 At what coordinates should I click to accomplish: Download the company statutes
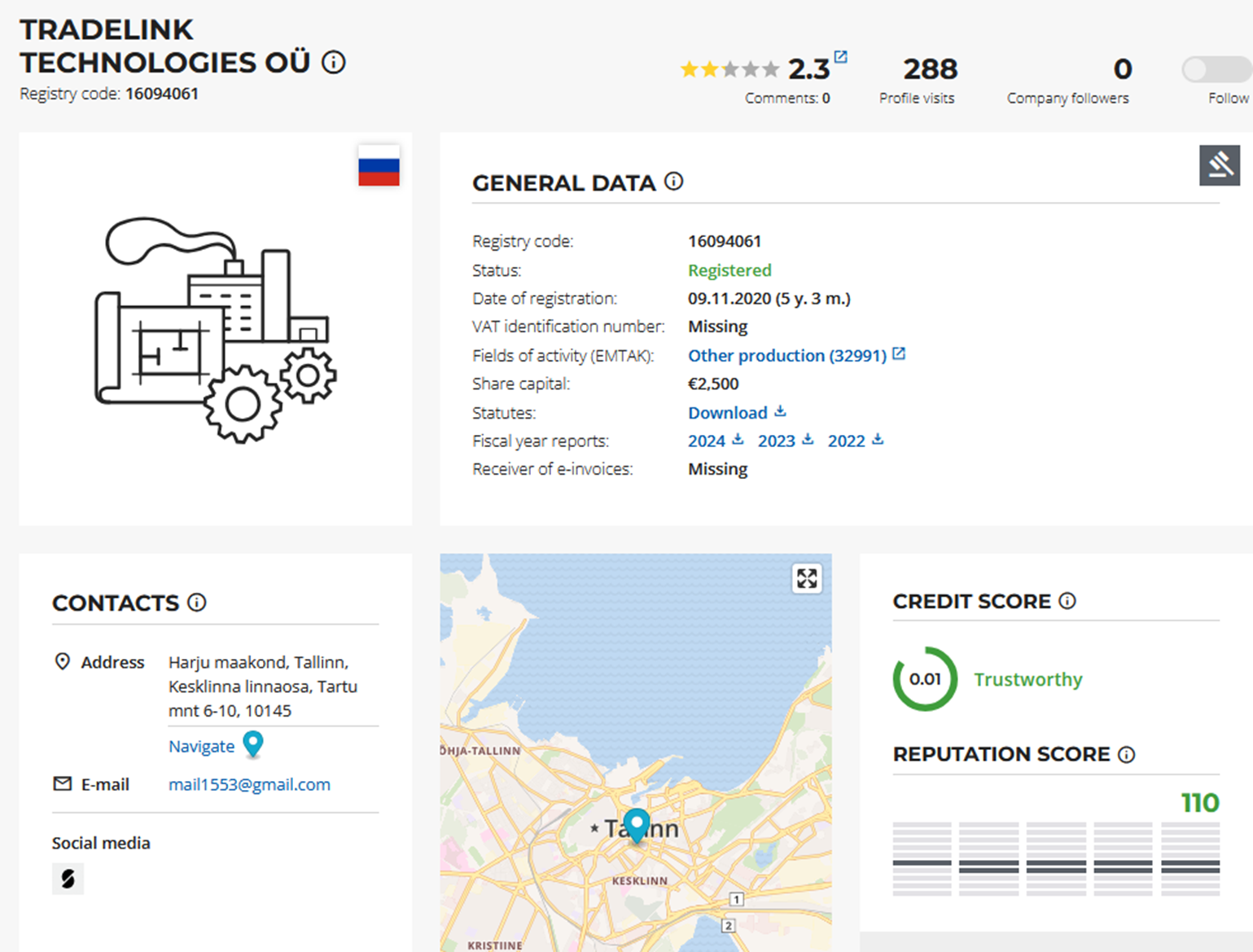[737, 413]
